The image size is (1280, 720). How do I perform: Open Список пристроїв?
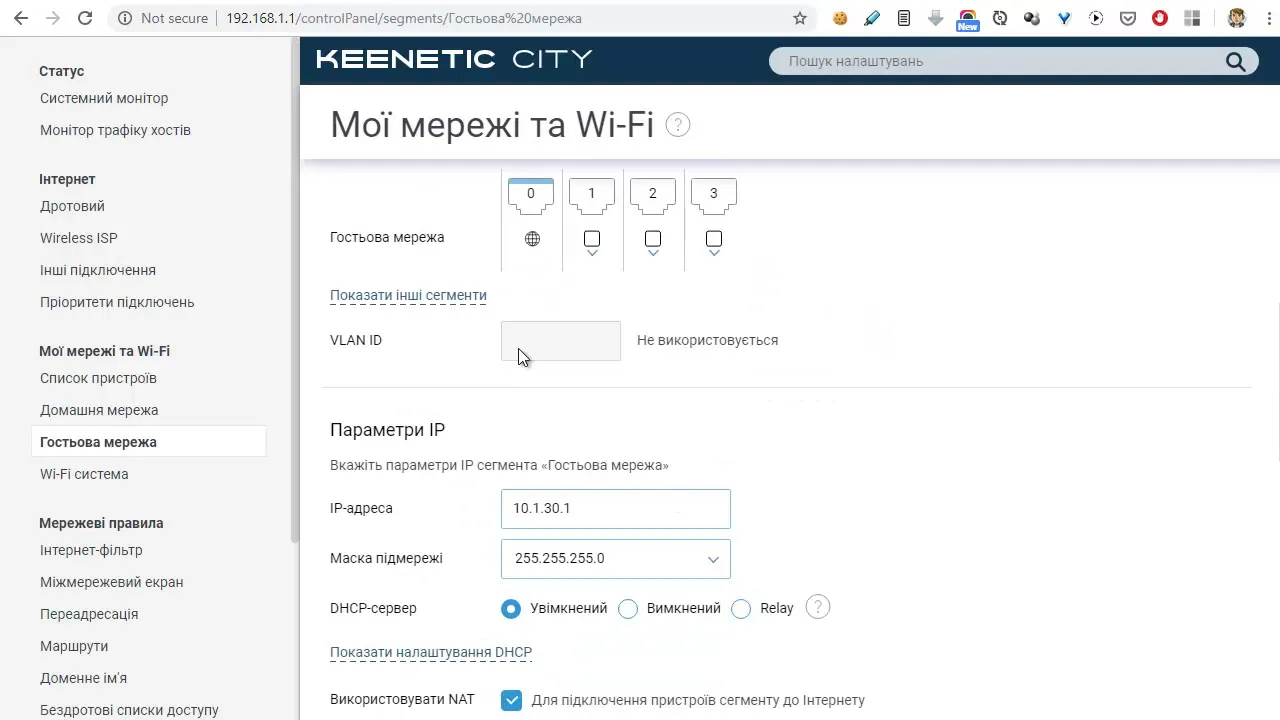tap(98, 378)
